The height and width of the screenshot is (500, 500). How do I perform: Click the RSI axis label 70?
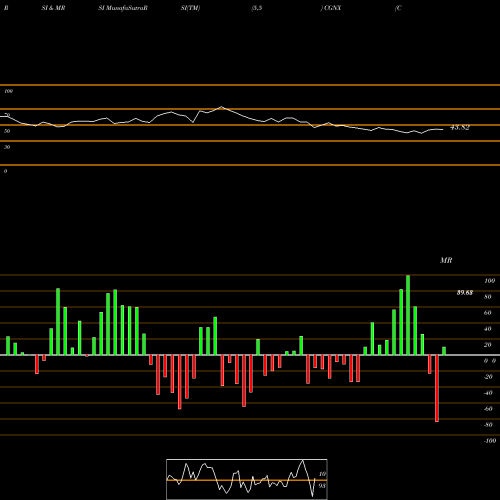point(7,115)
